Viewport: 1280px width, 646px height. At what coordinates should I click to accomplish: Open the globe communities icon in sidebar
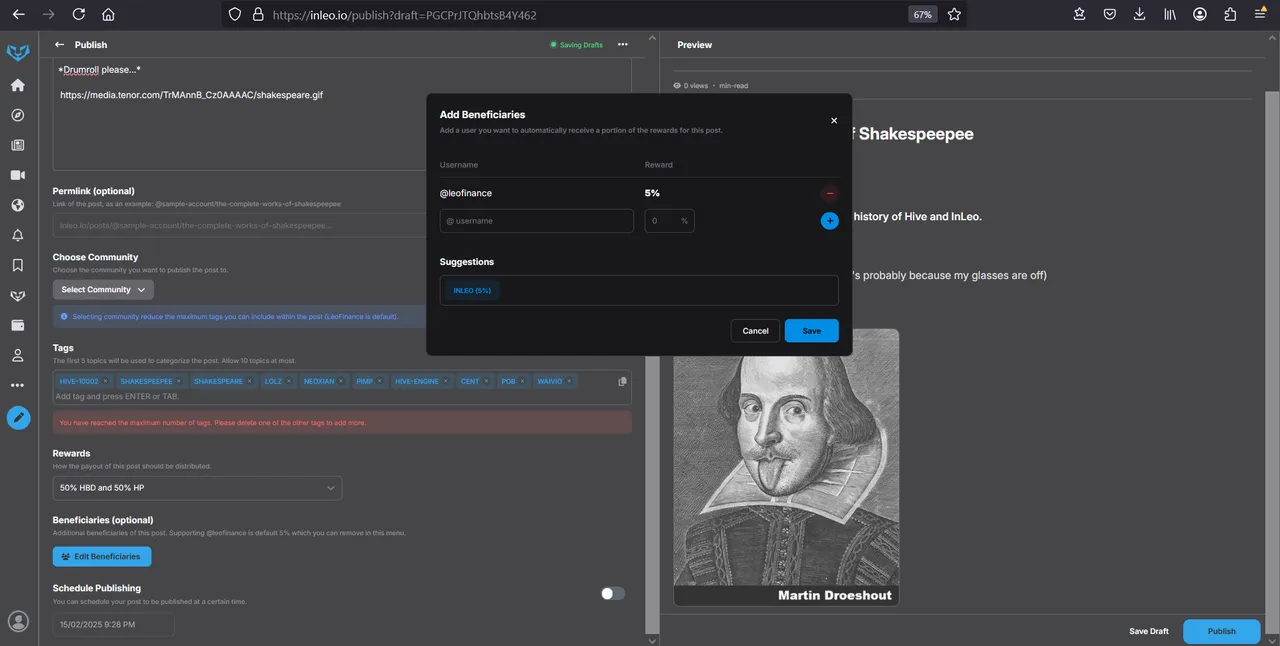[18, 205]
